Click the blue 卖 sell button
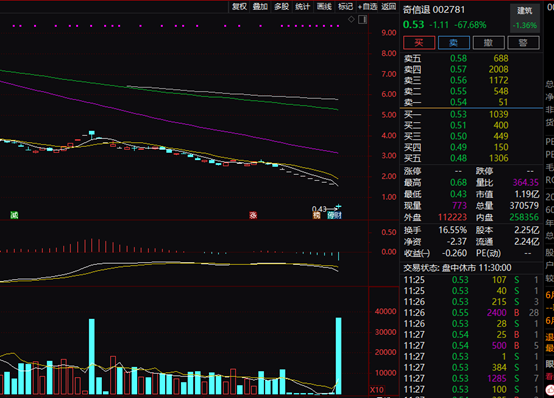 [454, 43]
